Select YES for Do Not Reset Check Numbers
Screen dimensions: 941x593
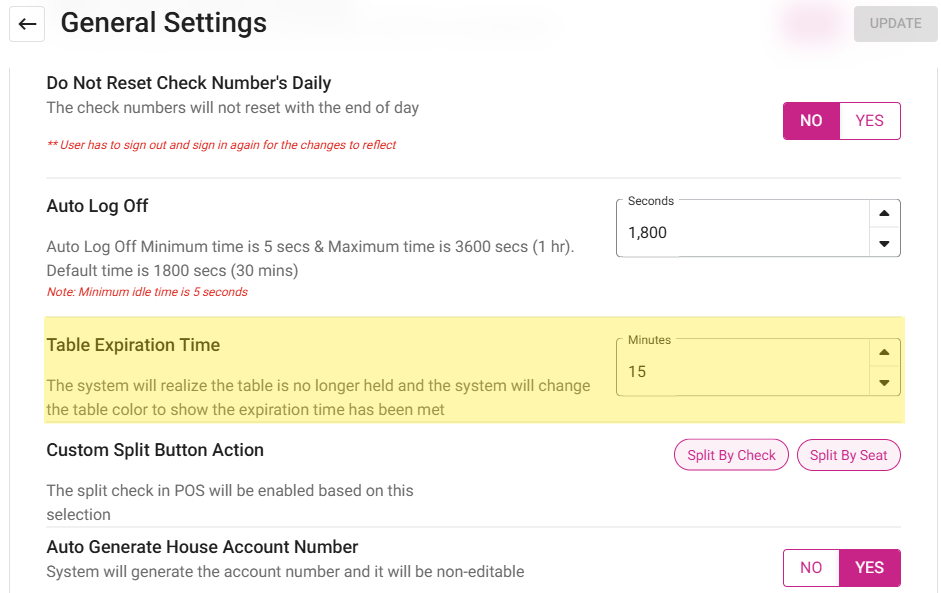coord(869,121)
